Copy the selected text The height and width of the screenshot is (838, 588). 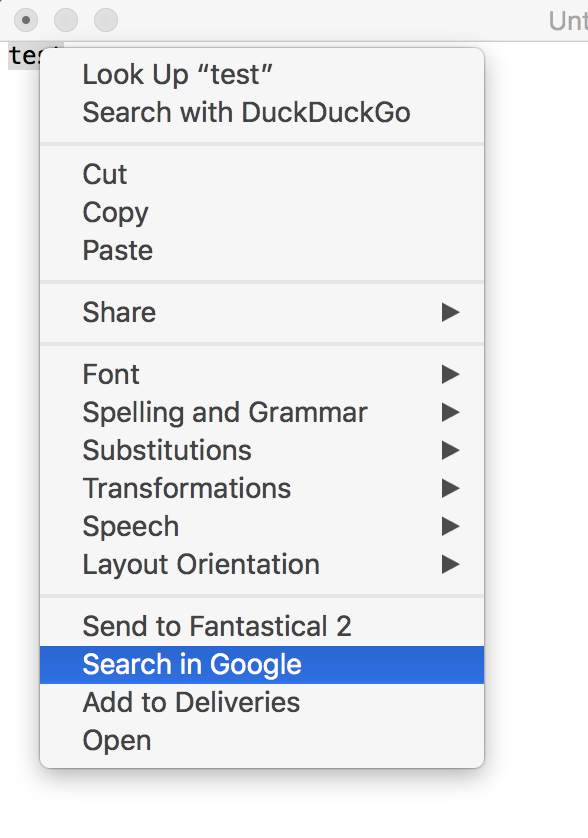tap(262, 213)
